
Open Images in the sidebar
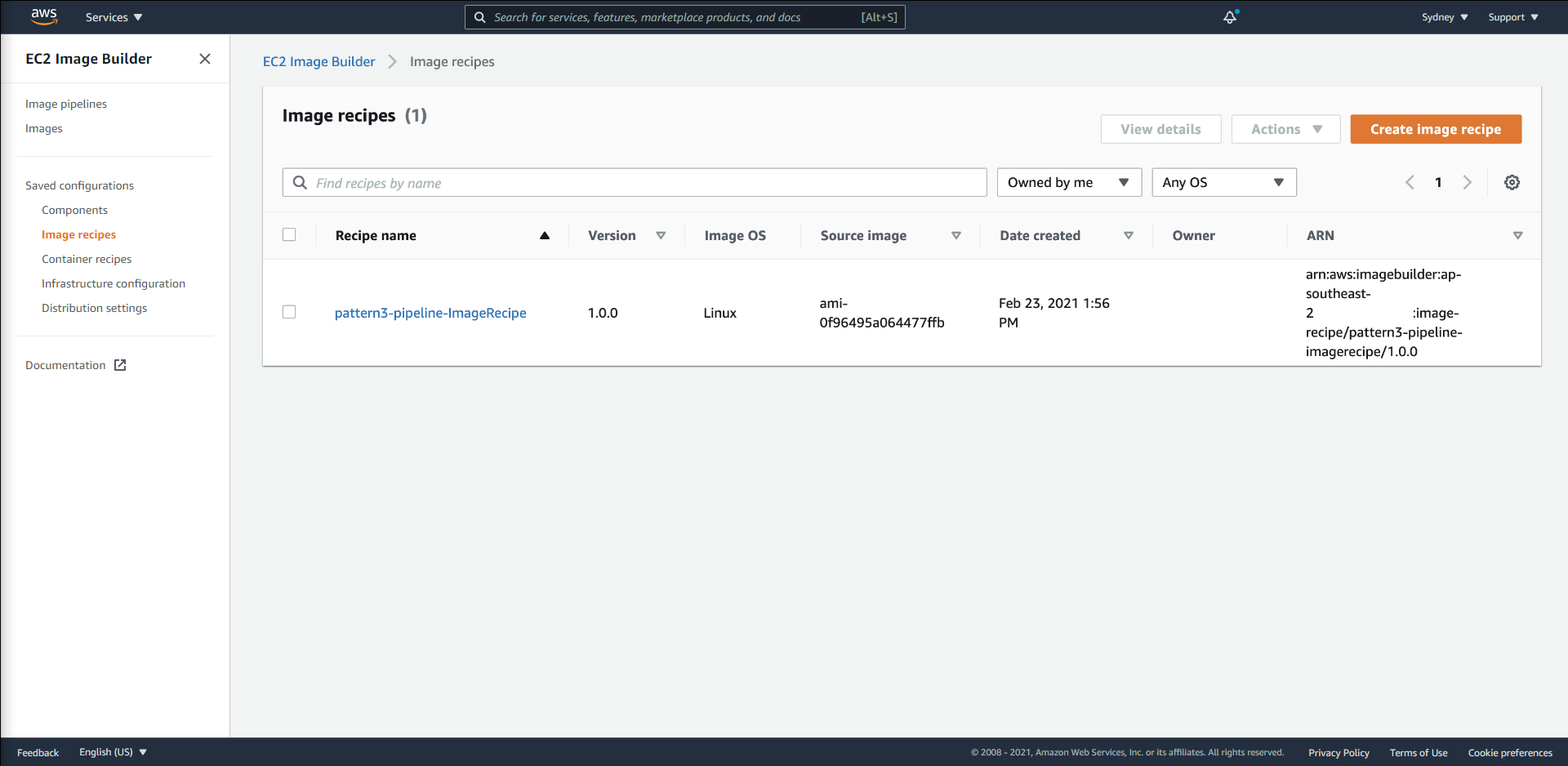pos(44,128)
